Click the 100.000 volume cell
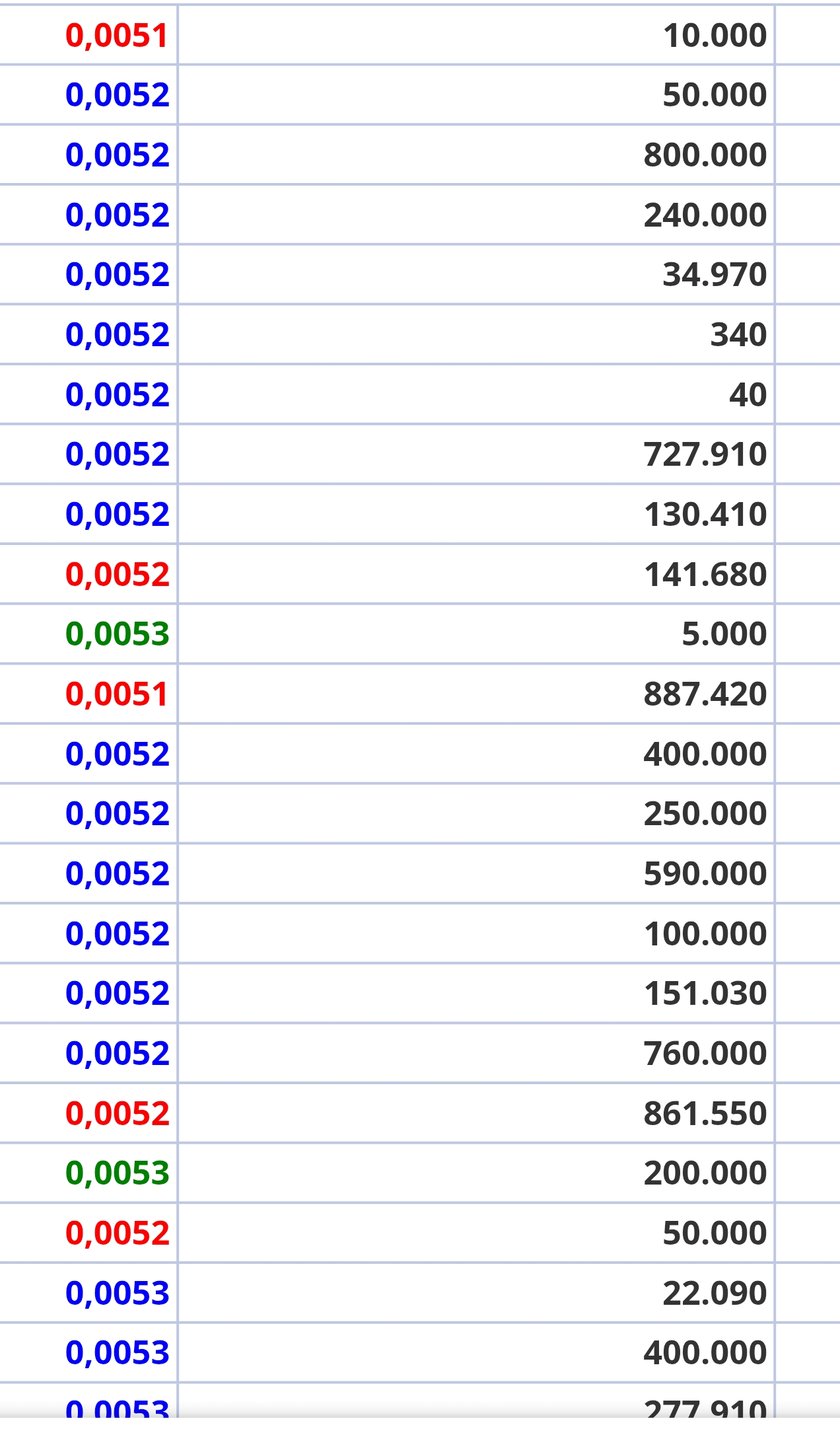Image resolution: width=840 pixels, height=1429 pixels. 705,934
